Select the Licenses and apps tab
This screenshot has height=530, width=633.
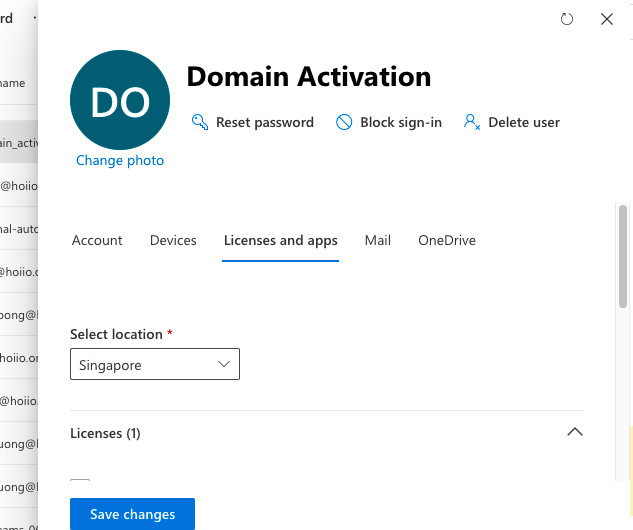coord(281,240)
